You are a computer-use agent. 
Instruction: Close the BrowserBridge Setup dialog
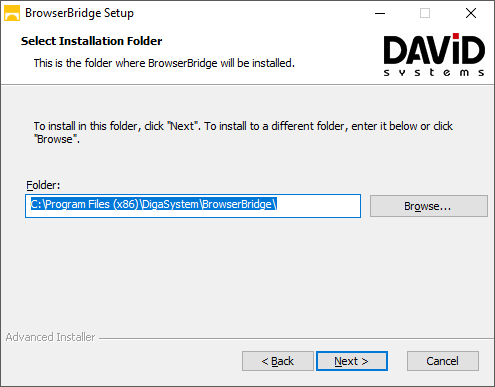point(471,13)
